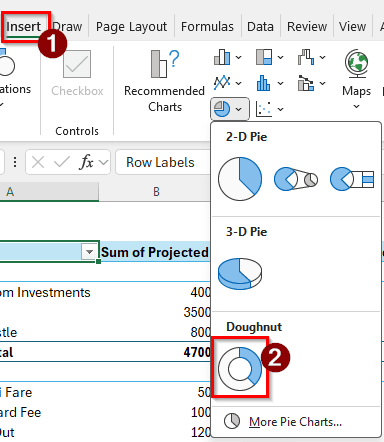
Task: Go to the Formulas tab
Action: pos(207,27)
